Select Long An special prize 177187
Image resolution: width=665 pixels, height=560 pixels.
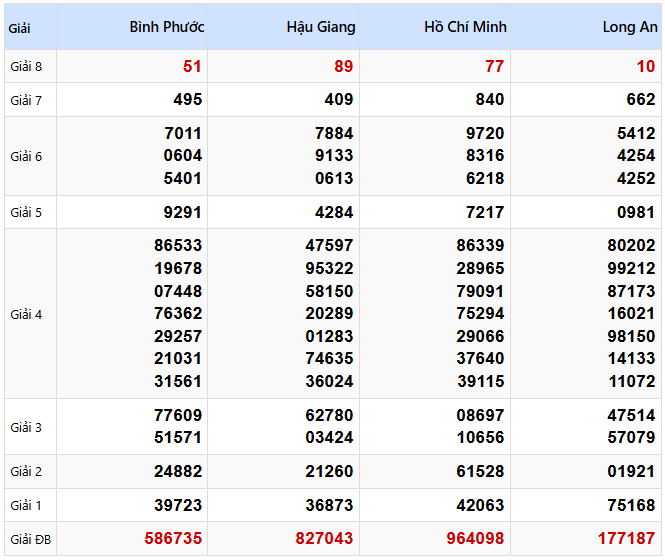pos(626,538)
